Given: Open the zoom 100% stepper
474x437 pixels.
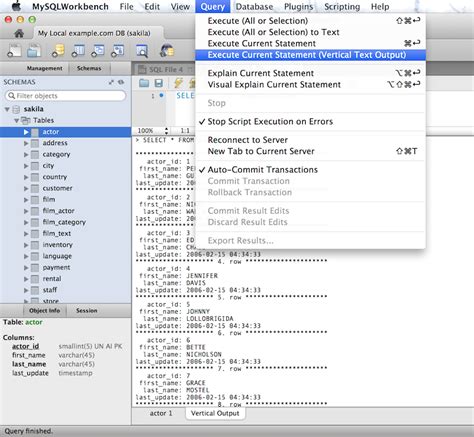Looking at the screenshot, I should pos(166,131).
